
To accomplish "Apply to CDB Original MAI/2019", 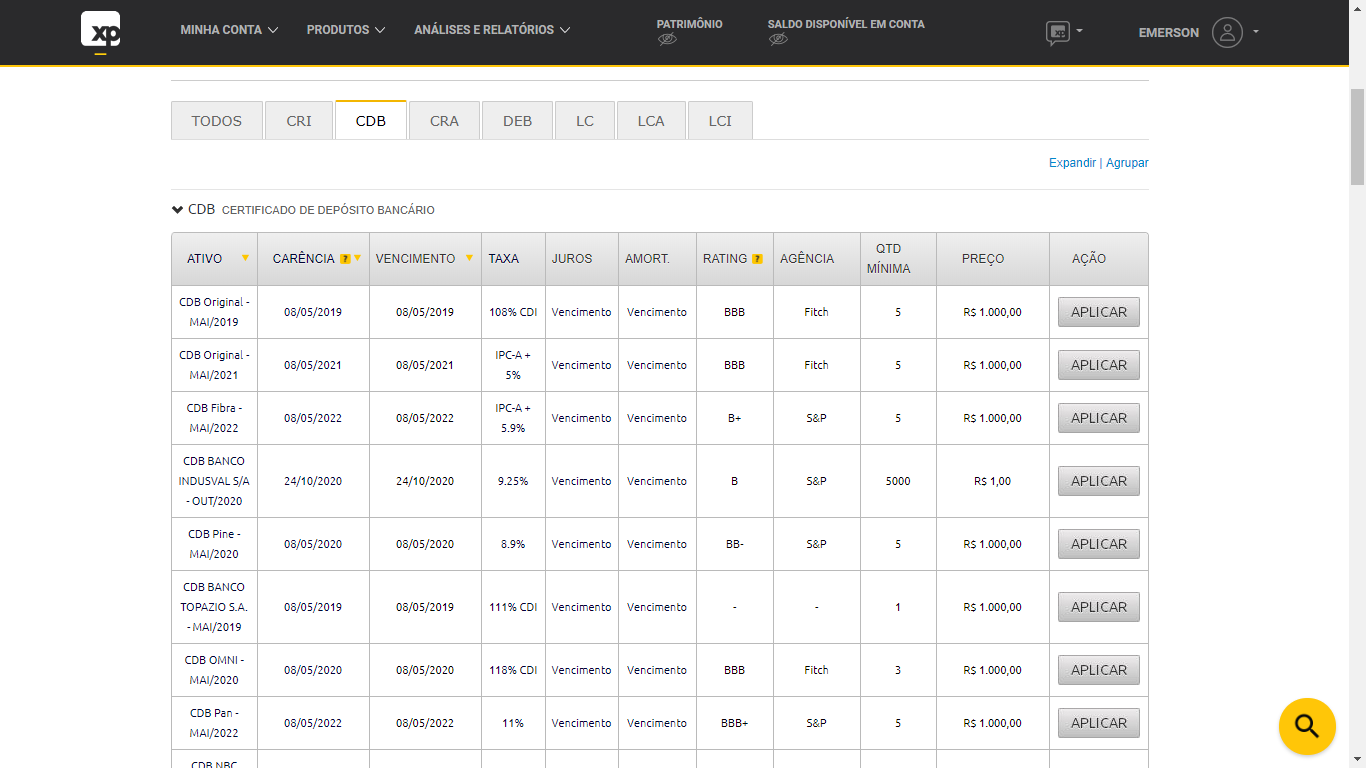I will click(x=1099, y=312).
